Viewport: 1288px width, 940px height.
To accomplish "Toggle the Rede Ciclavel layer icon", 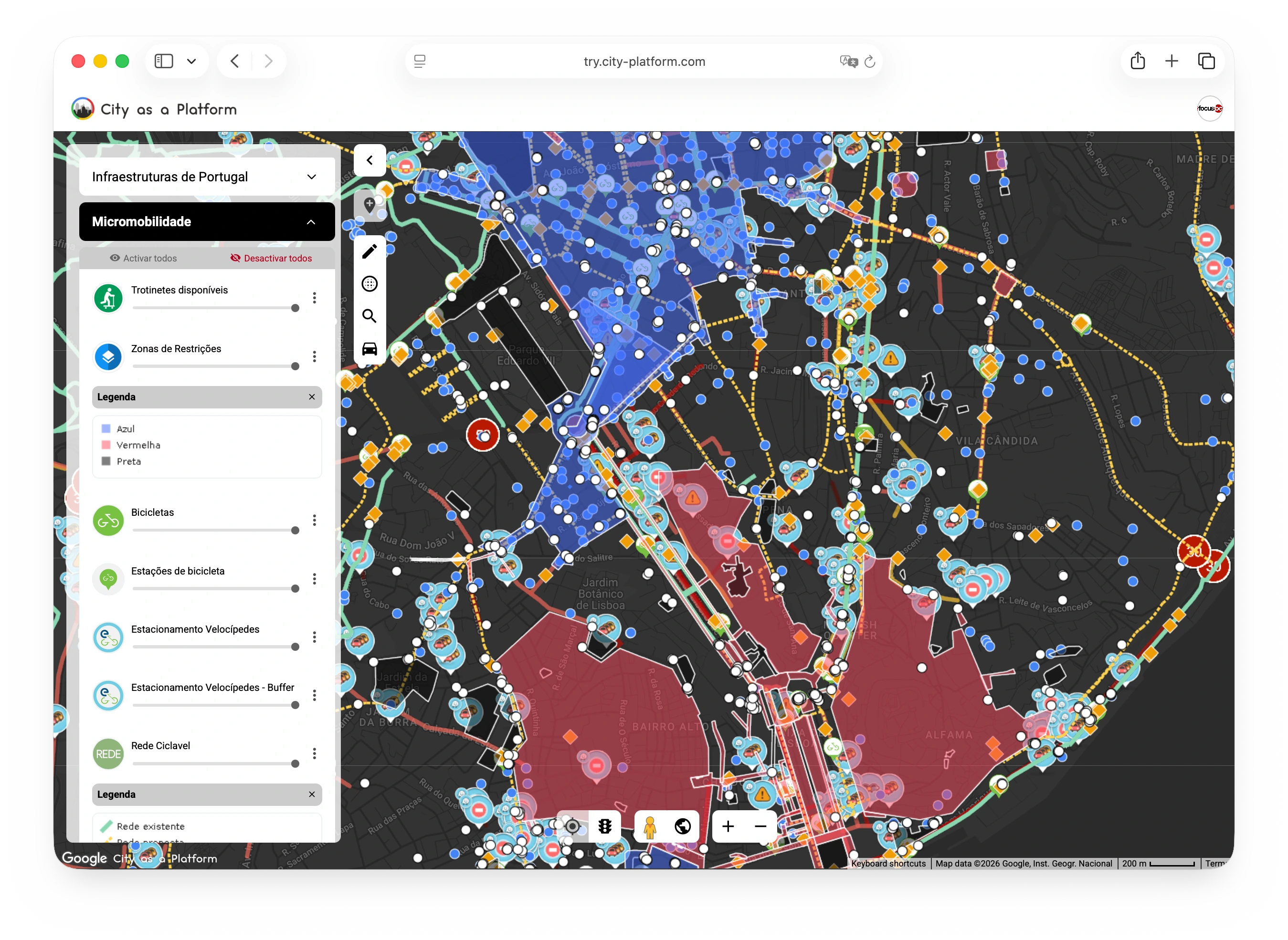I will pos(108,754).
